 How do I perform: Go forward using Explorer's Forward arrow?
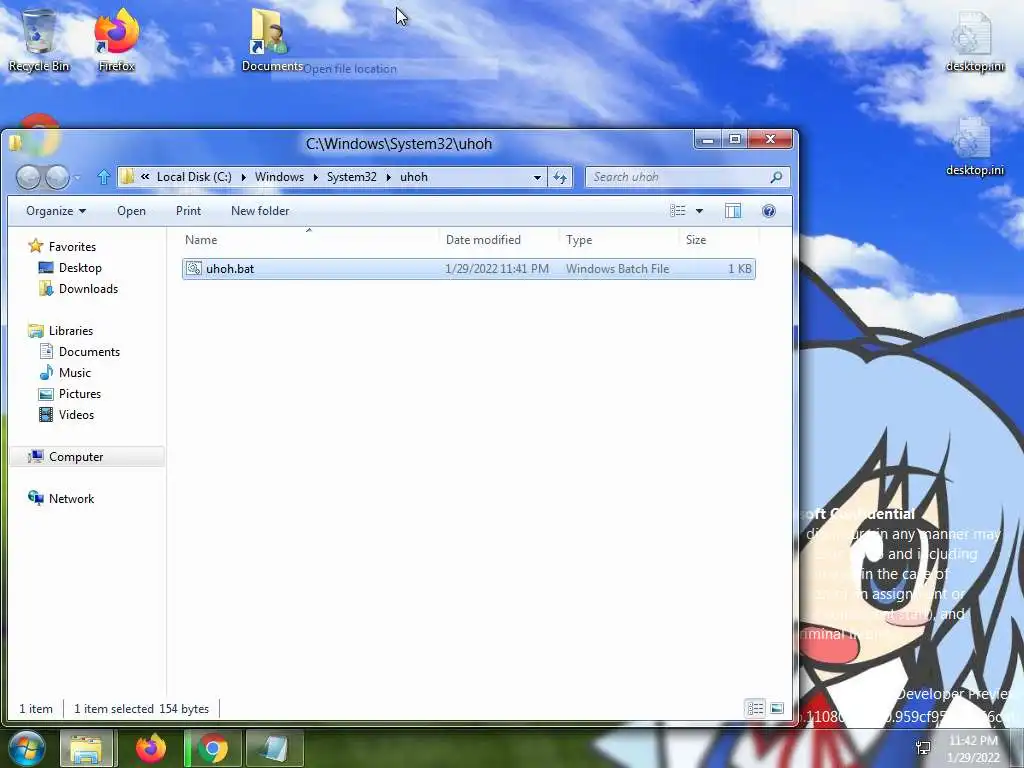(57, 177)
